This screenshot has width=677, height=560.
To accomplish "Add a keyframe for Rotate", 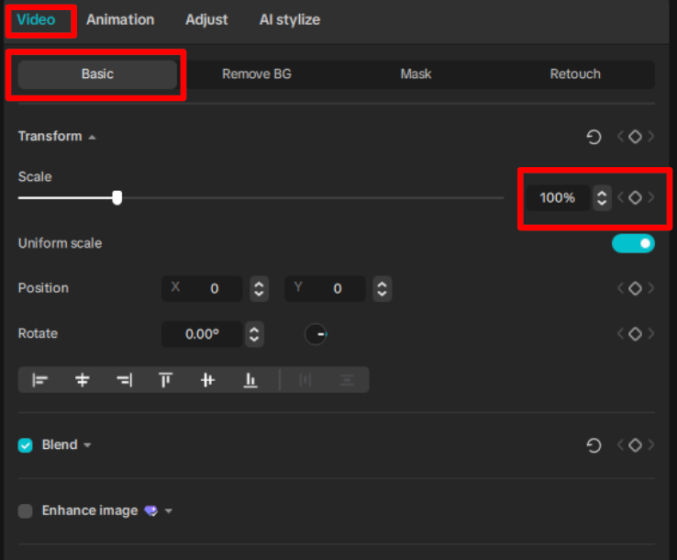I will pyautogui.click(x=635, y=334).
